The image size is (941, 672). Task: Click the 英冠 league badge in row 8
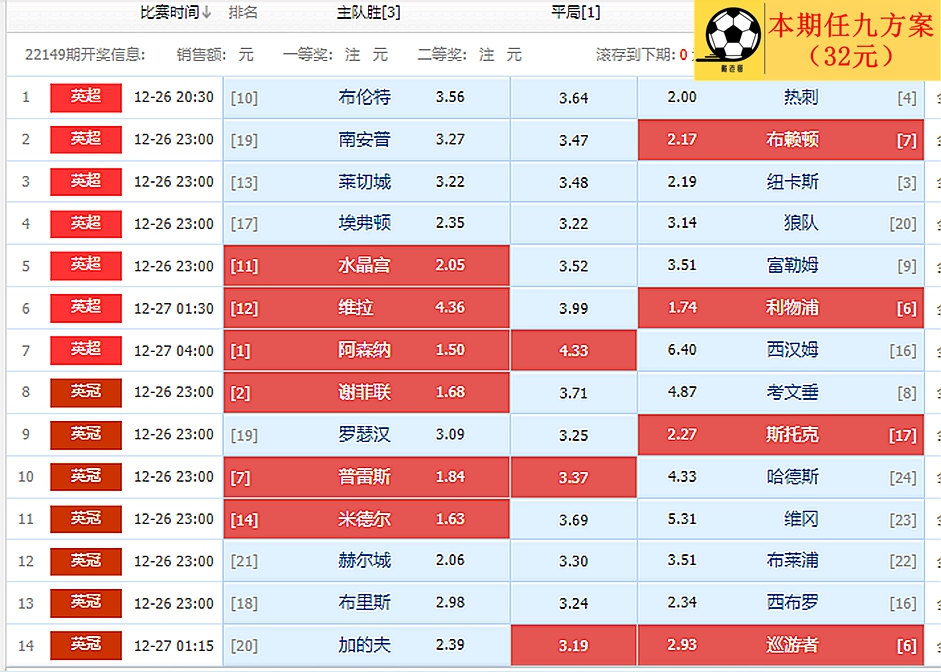pyautogui.click(x=85, y=392)
